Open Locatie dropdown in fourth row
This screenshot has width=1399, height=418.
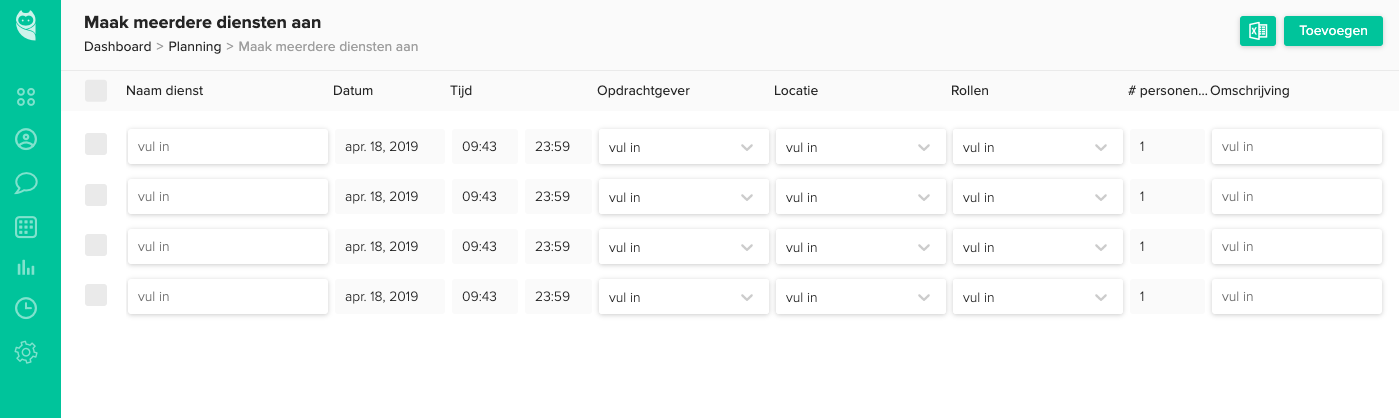pyautogui.click(x=861, y=297)
